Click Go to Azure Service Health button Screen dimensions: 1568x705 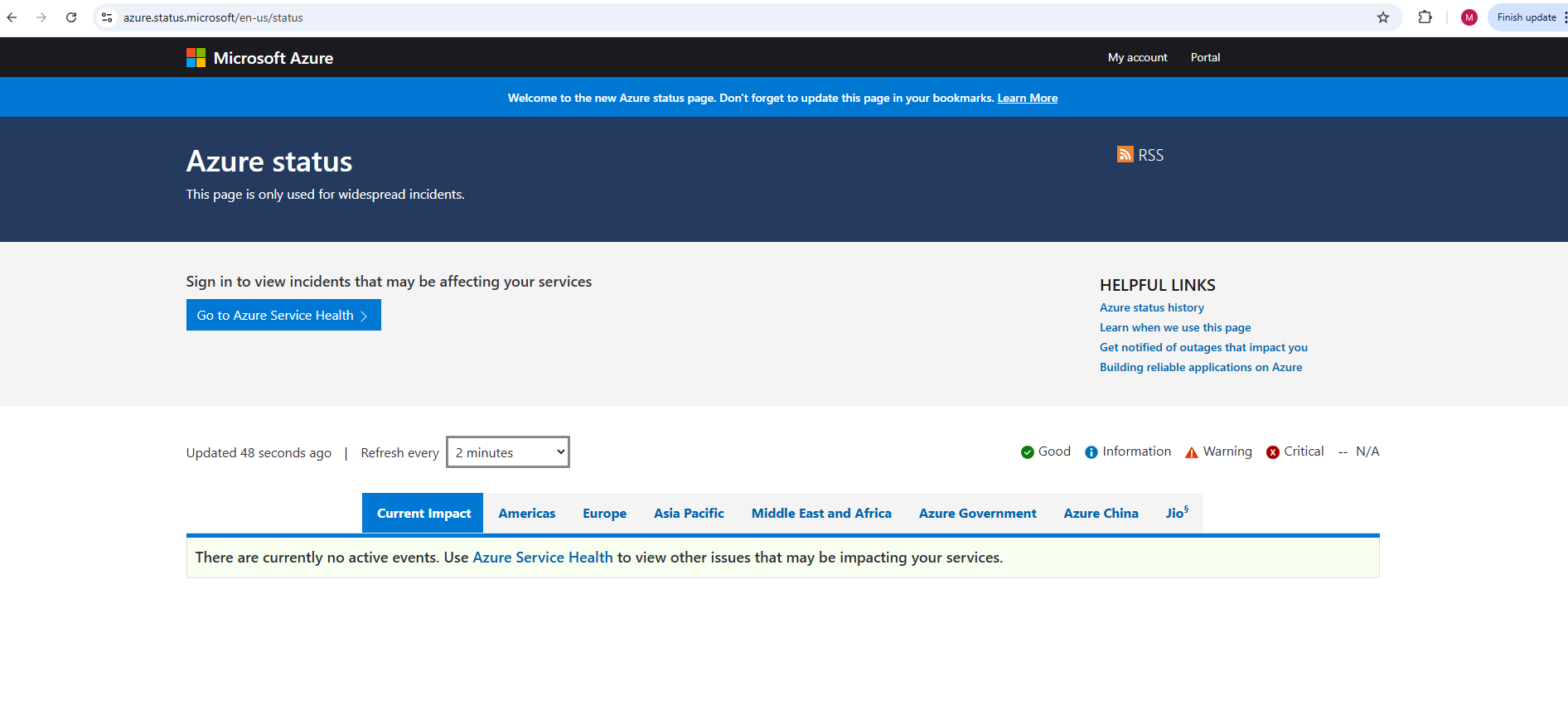click(283, 315)
